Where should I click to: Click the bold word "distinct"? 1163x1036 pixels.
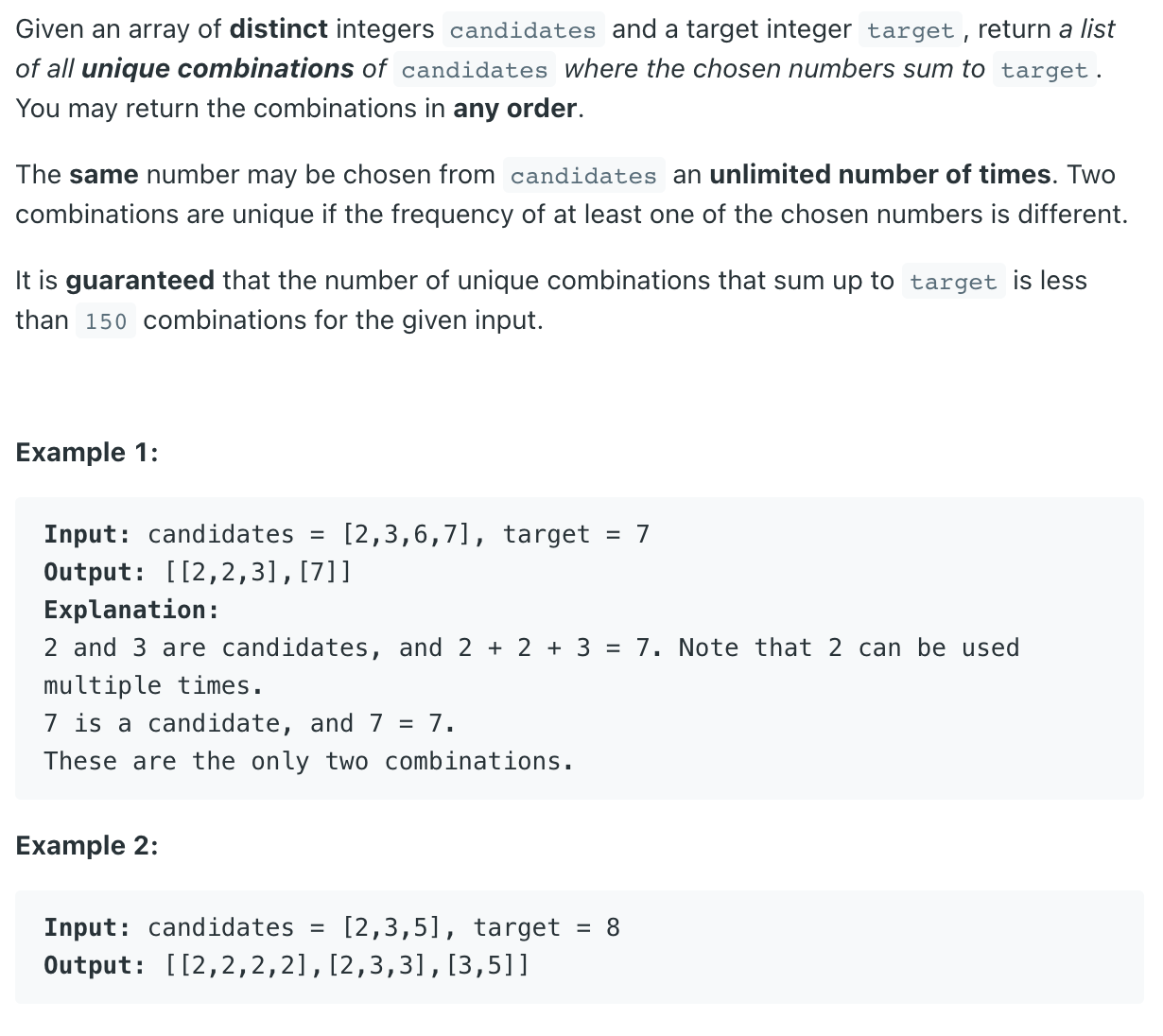pos(279,29)
